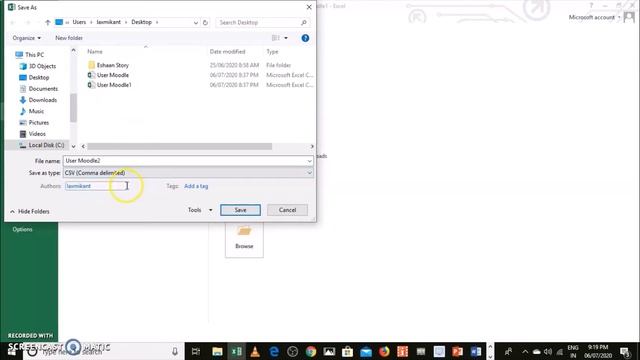
Task: Click the Save button
Action: pos(240,210)
